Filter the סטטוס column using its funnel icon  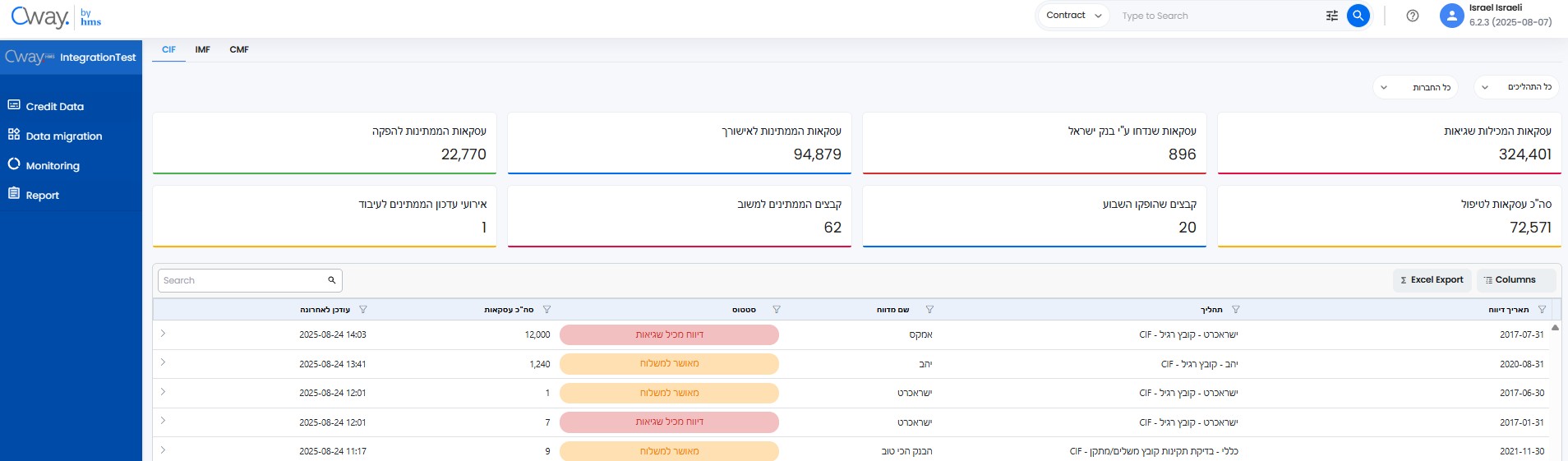pyautogui.click(x=776, y=310)
